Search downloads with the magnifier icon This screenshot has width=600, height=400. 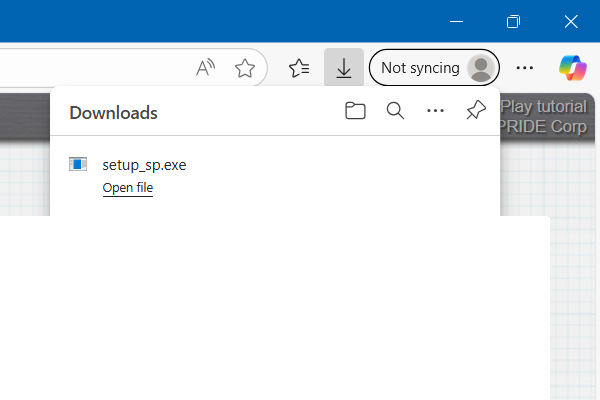(x=395, y=111)
